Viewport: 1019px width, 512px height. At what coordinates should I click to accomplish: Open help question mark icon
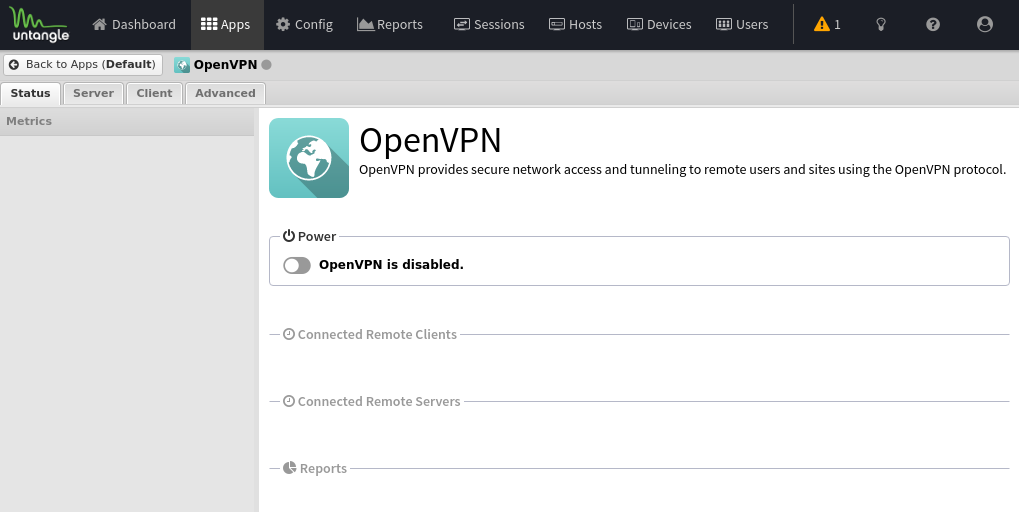(x=933, y=25)
